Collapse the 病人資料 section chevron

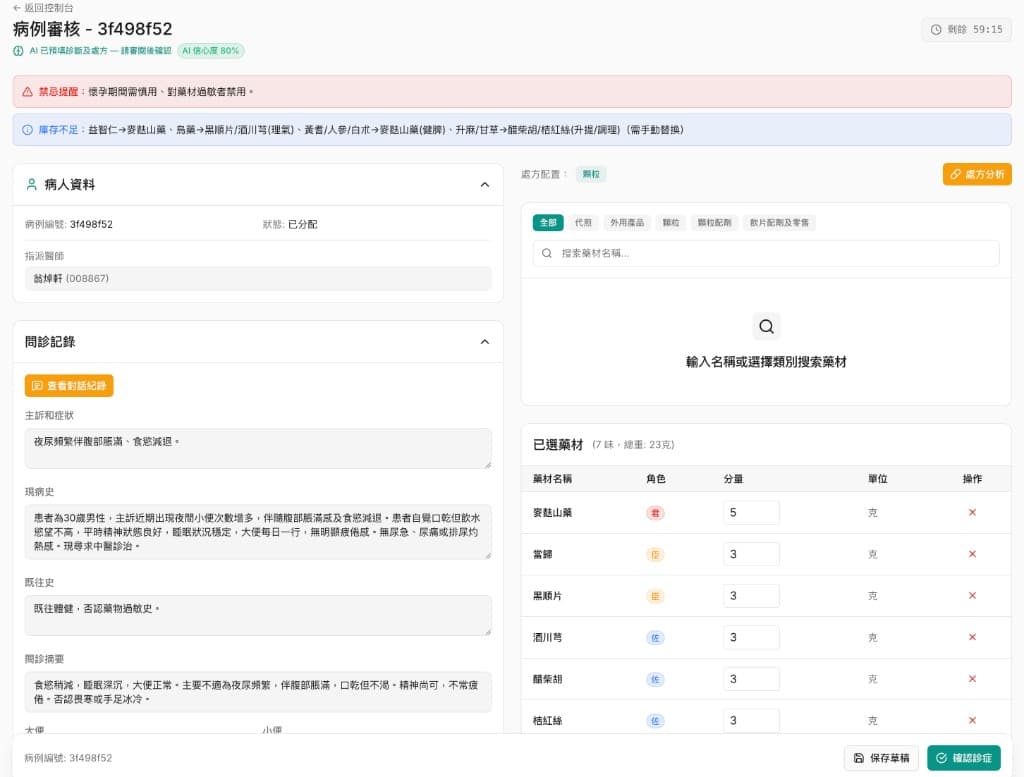[x=485, y=185]
